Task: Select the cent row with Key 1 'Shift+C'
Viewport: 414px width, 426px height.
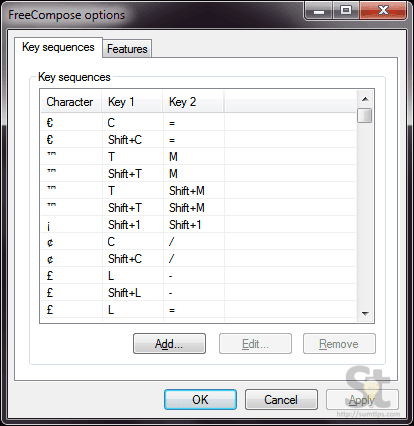Action: click(199, 259)
